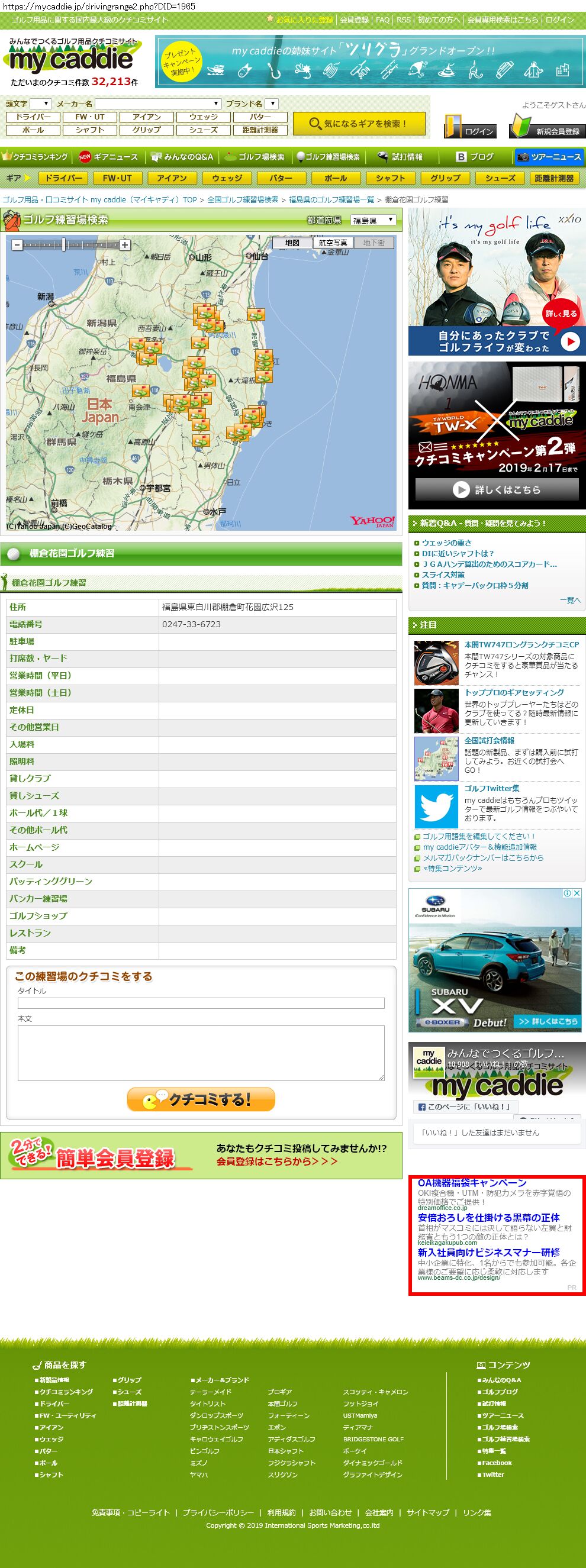The width and height of the screenshot is (586, 1568).
Task: Open みんなのQ&A menu item
Action: click(183, 156)
